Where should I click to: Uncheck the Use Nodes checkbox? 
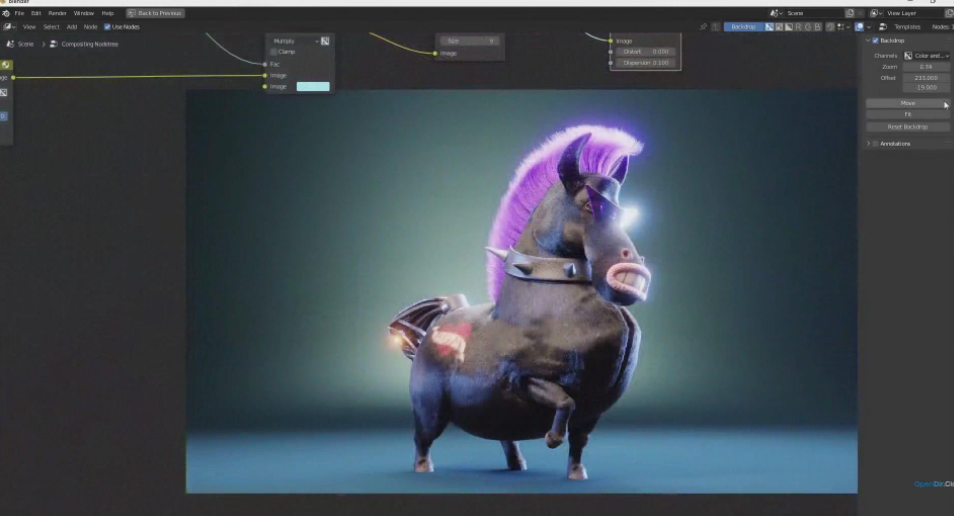tap(108, 27)
